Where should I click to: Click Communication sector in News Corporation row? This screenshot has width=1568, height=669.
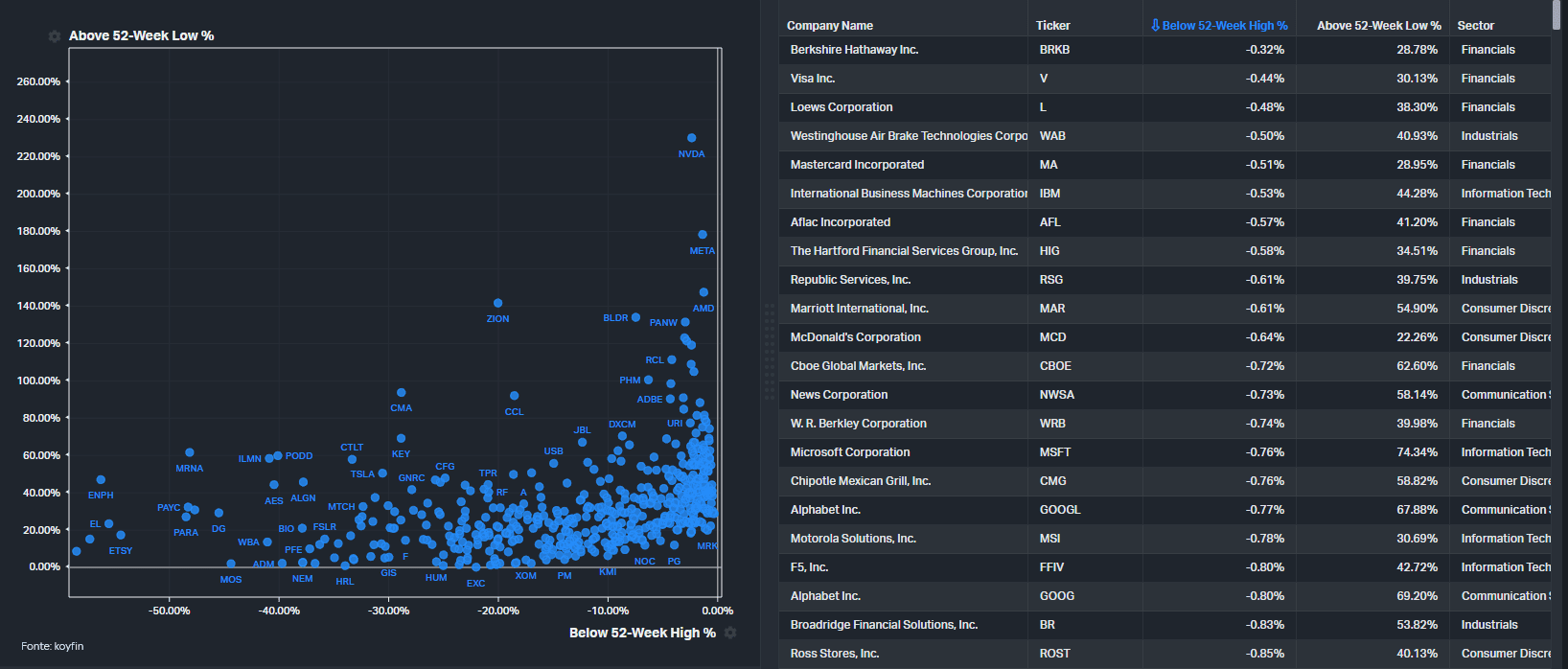[x=1506, y=395]
